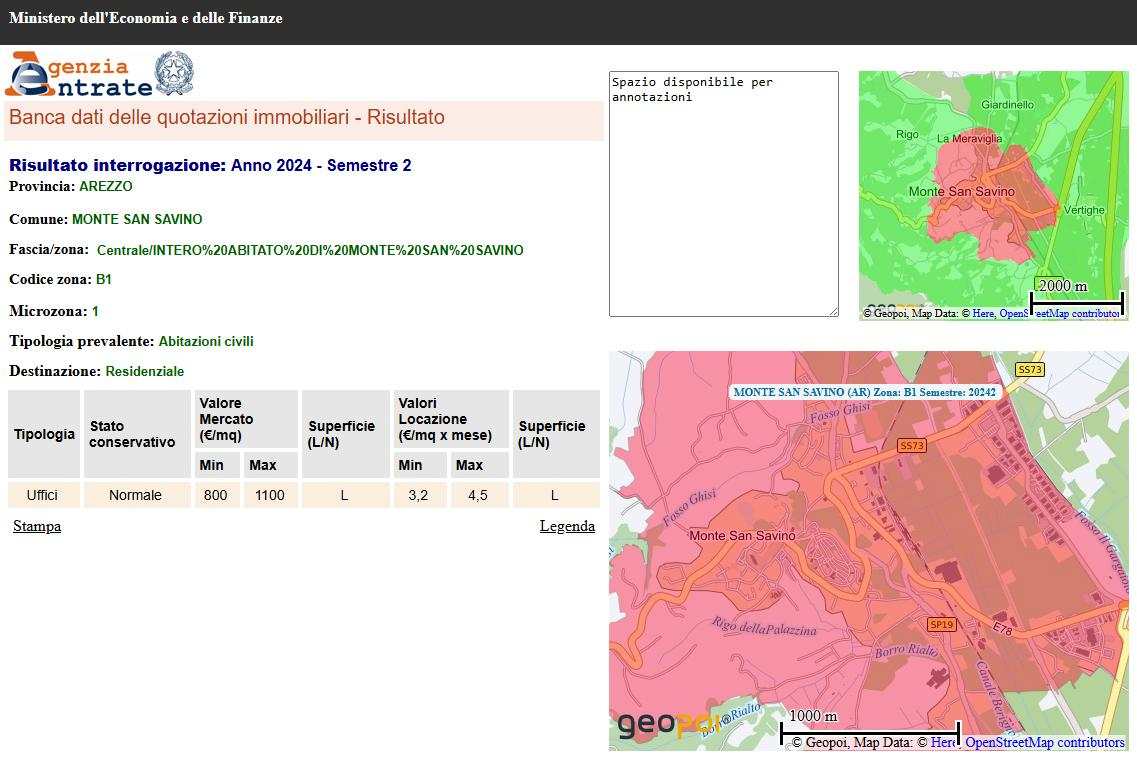Grab the annotation box resize handle
The width and height of the screenshot is (1137, 761).
tap(833, 311)
